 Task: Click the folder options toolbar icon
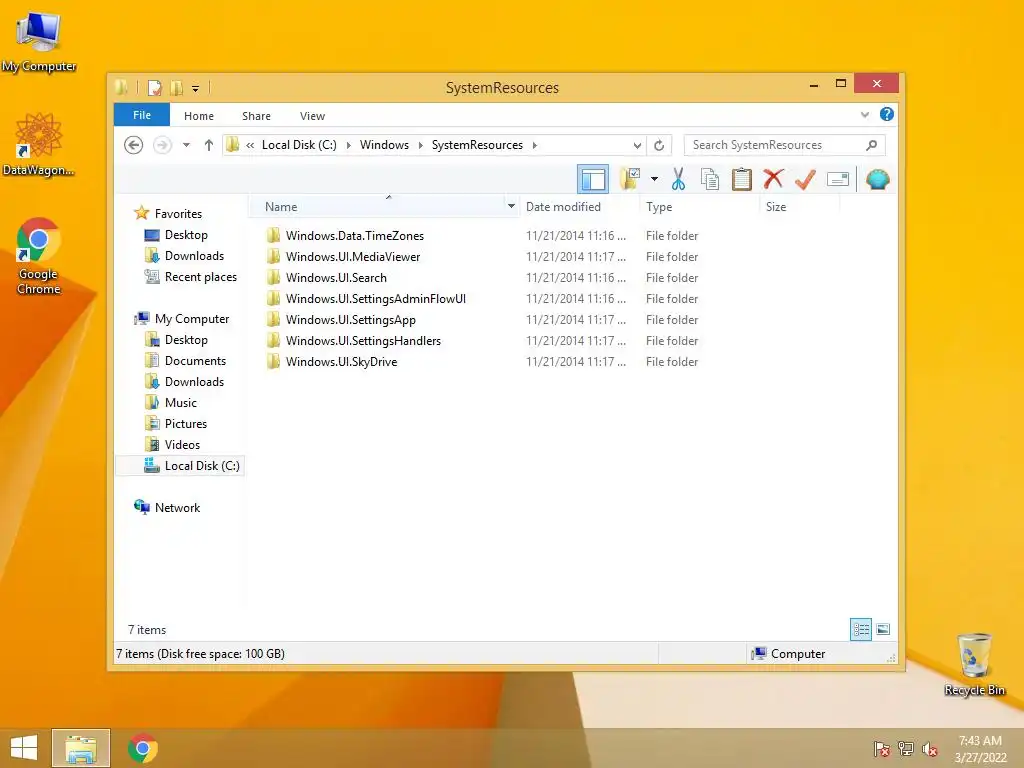630,179
